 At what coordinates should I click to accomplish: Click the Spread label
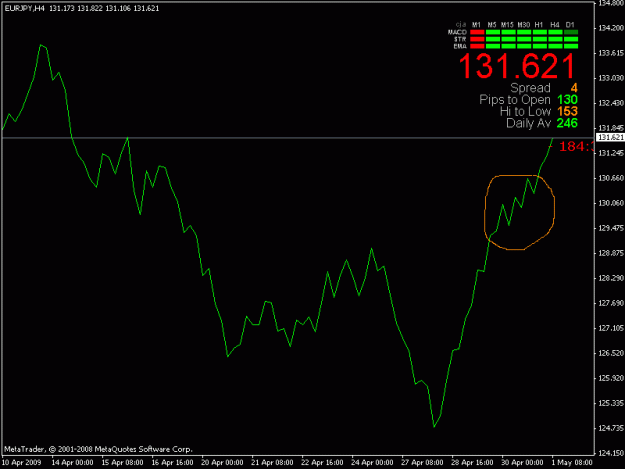click(x=530, y=88)
